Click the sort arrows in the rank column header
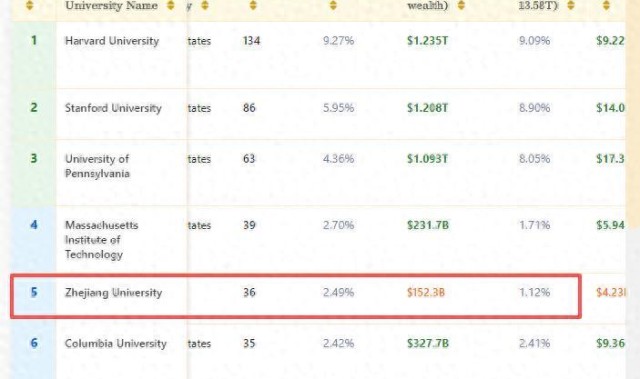The height and width of the screenshot is (379, 640). [x=29, y=5]
